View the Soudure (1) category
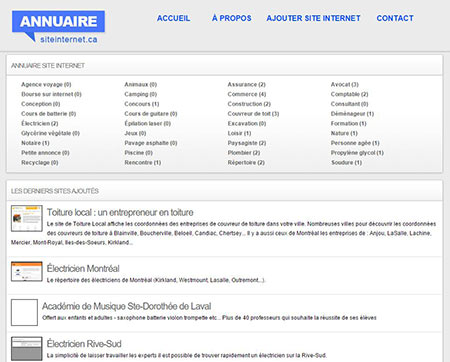The height and width of the screenshot is (362, 450). pyautogui.click(x=347, y=162)
